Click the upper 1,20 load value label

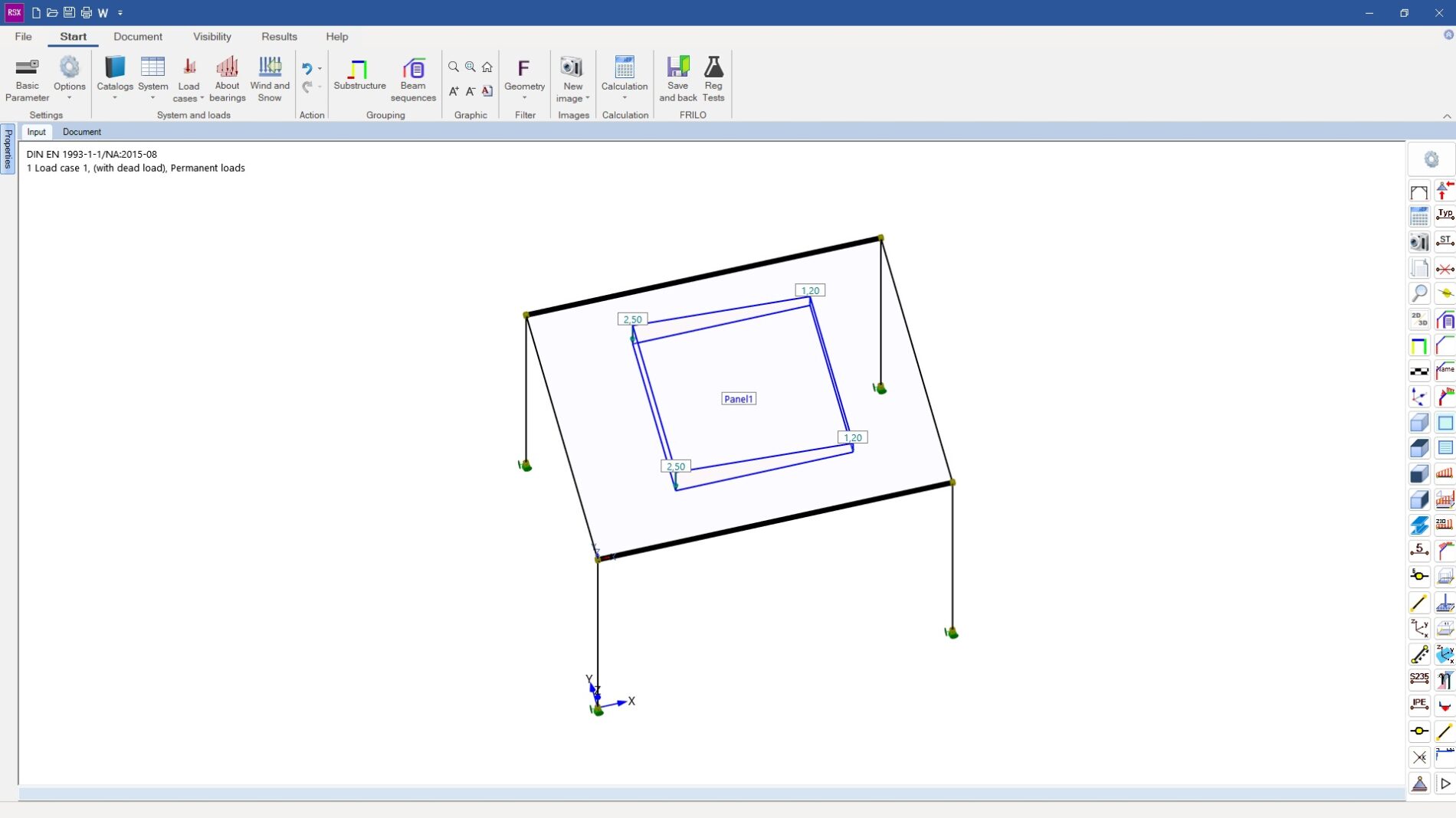(810, 290)
